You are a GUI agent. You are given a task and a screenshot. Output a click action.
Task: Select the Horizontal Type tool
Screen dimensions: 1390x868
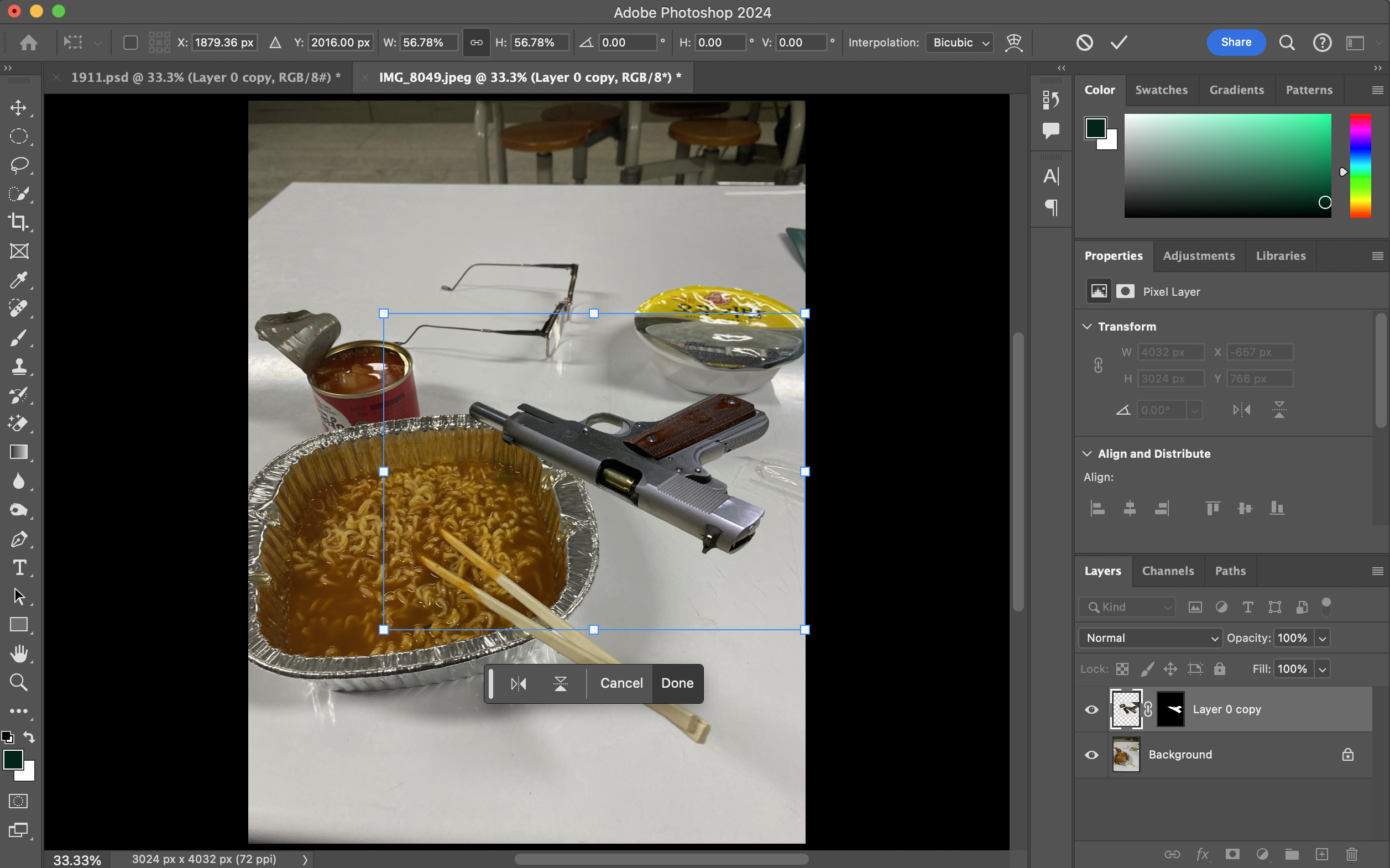pos(18,568)
